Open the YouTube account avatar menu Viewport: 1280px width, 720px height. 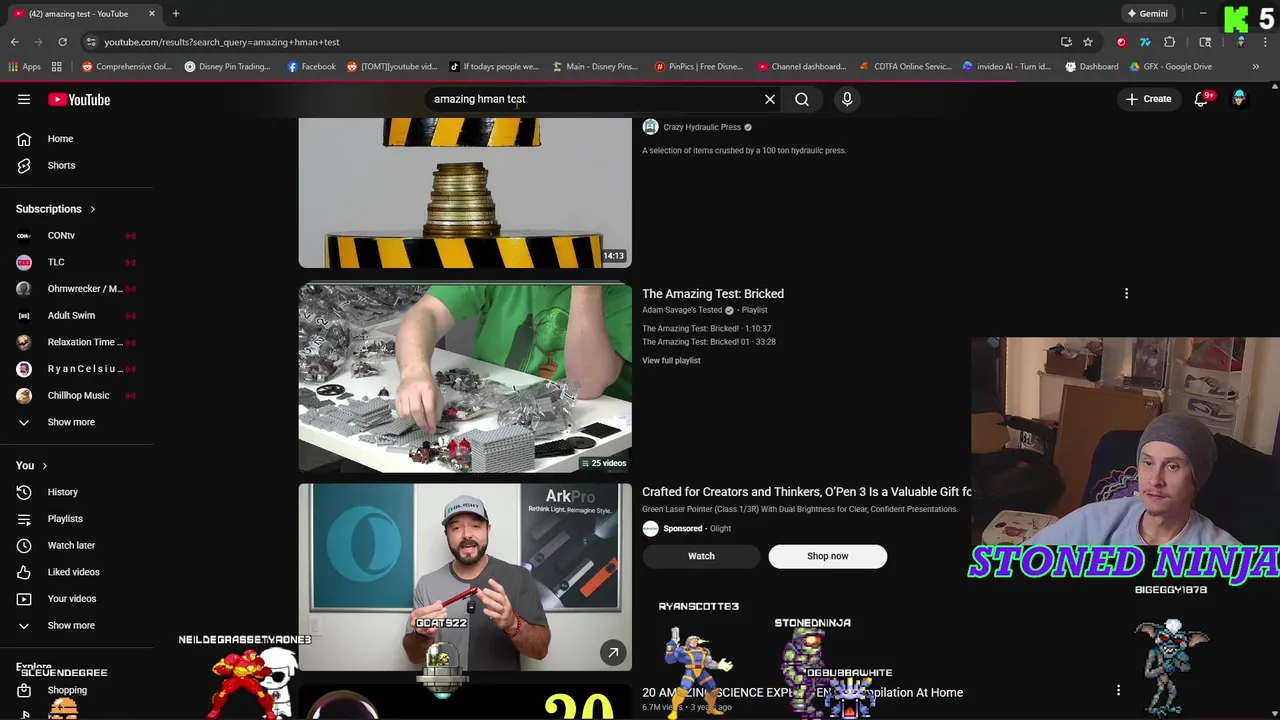coord(1239,99)
